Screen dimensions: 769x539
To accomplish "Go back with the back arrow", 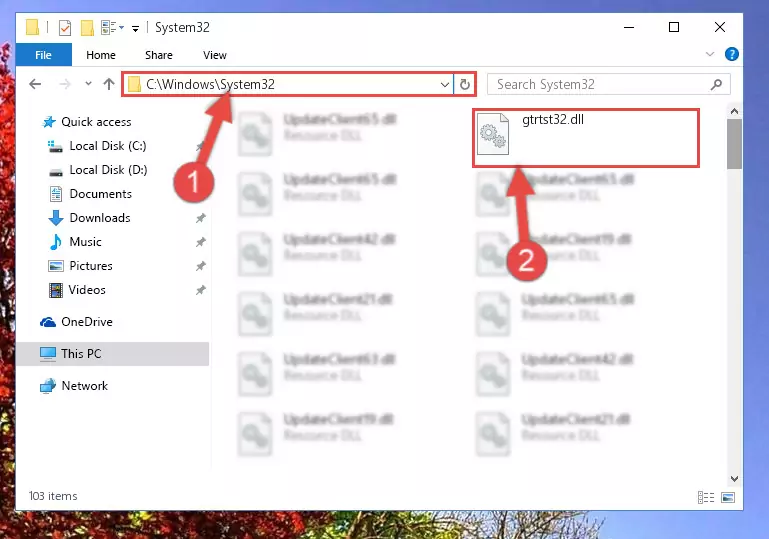I will click(35, 84).
